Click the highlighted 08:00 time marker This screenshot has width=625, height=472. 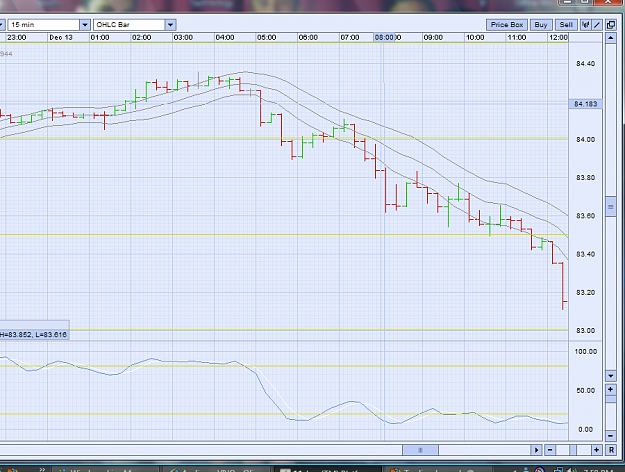point(384,37)
